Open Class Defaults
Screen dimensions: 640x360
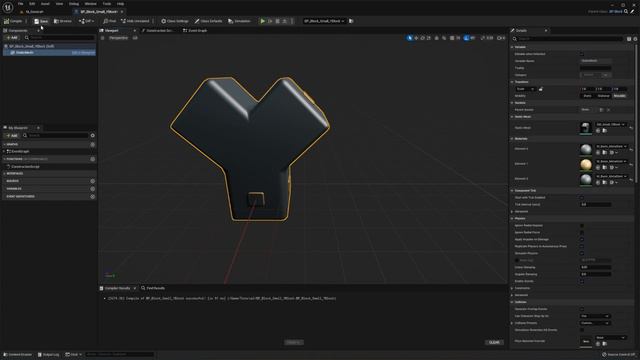pos(208,21)
